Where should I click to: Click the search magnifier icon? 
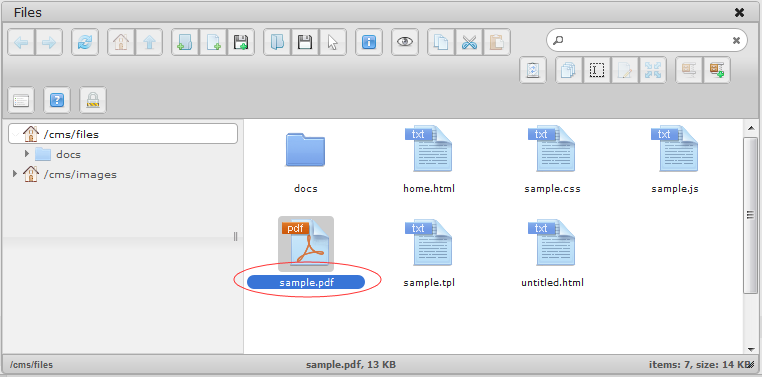point(558,40)
